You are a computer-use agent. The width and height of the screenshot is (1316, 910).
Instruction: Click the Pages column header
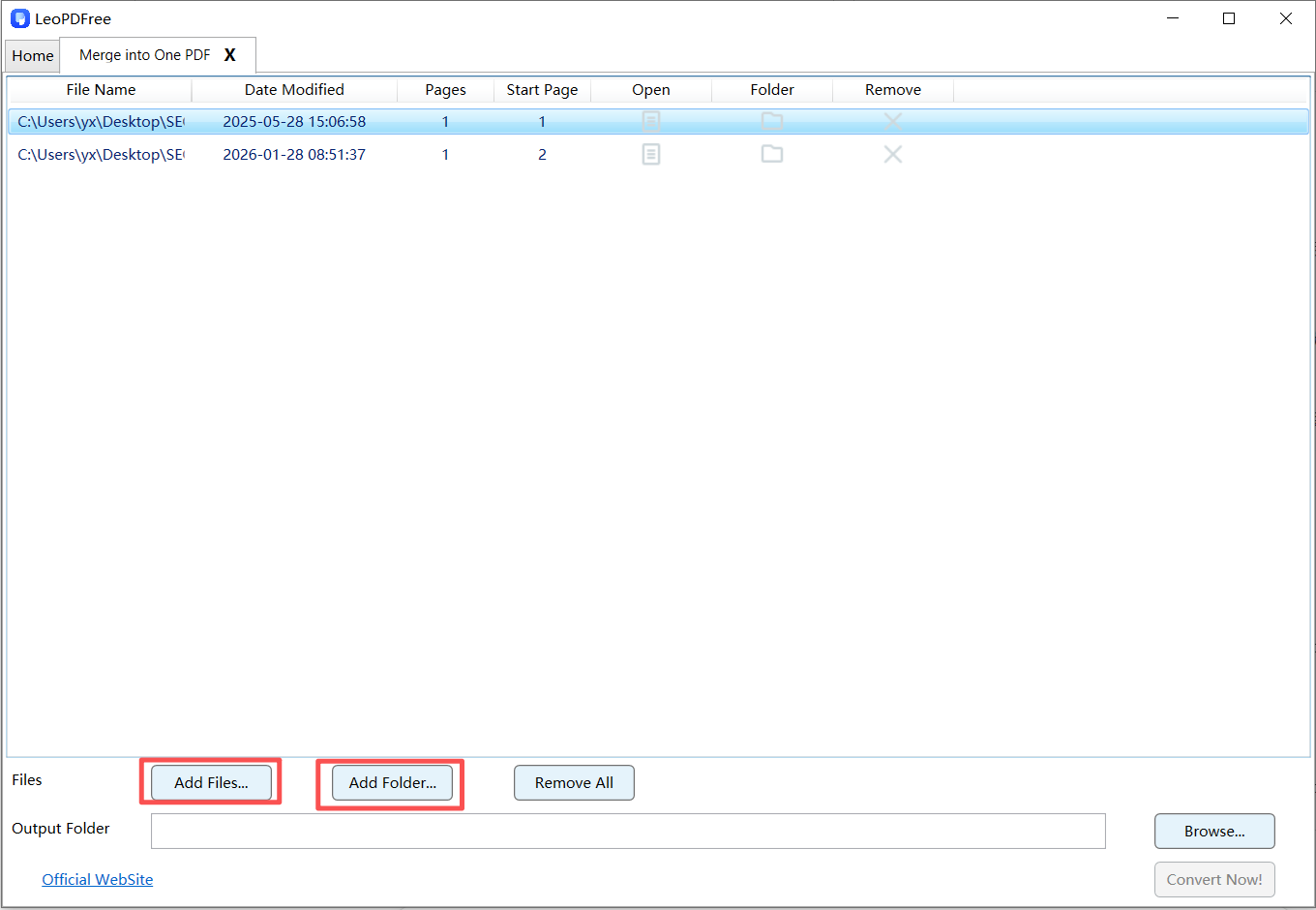445,89
